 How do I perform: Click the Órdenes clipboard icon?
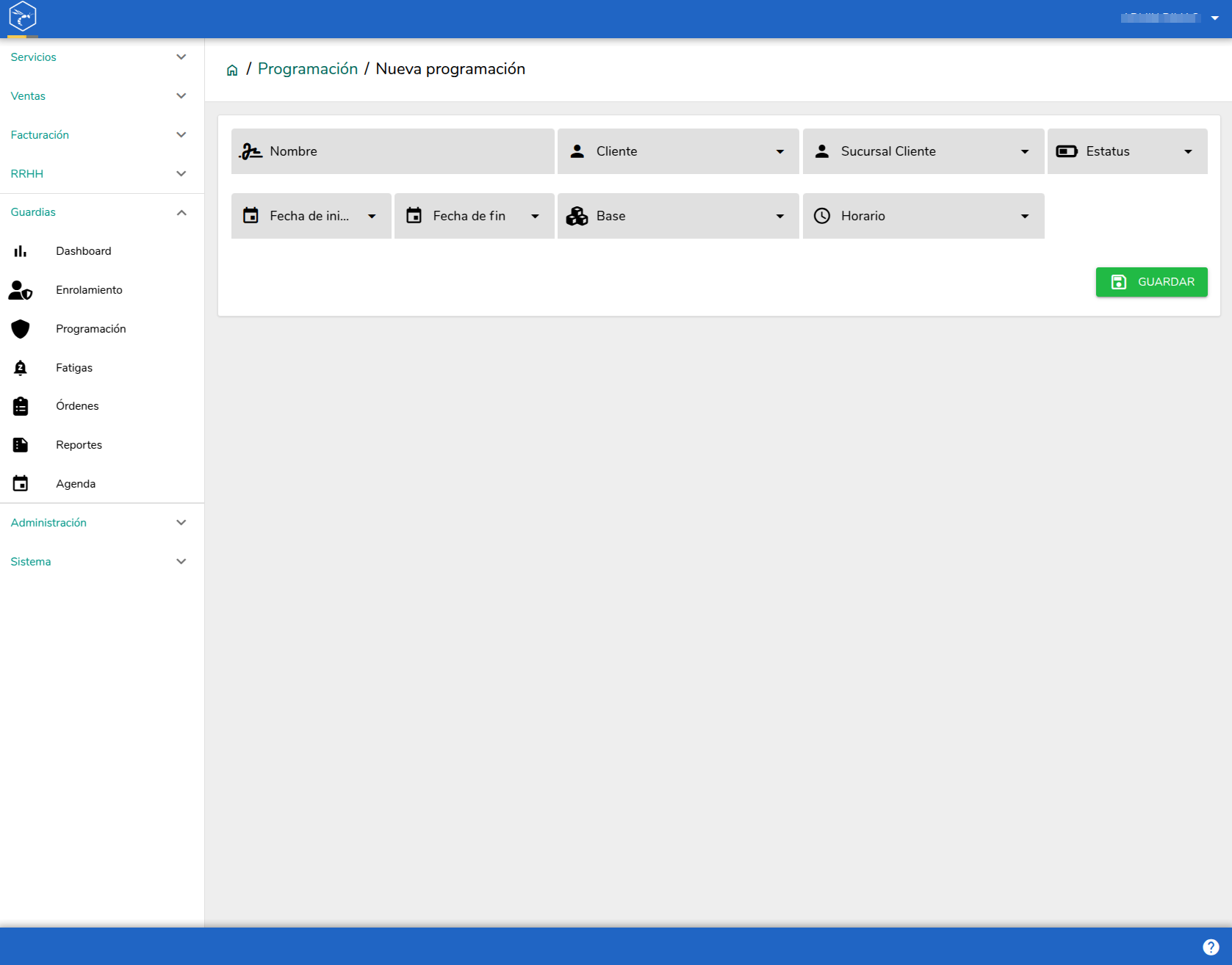tap(21, 406)
